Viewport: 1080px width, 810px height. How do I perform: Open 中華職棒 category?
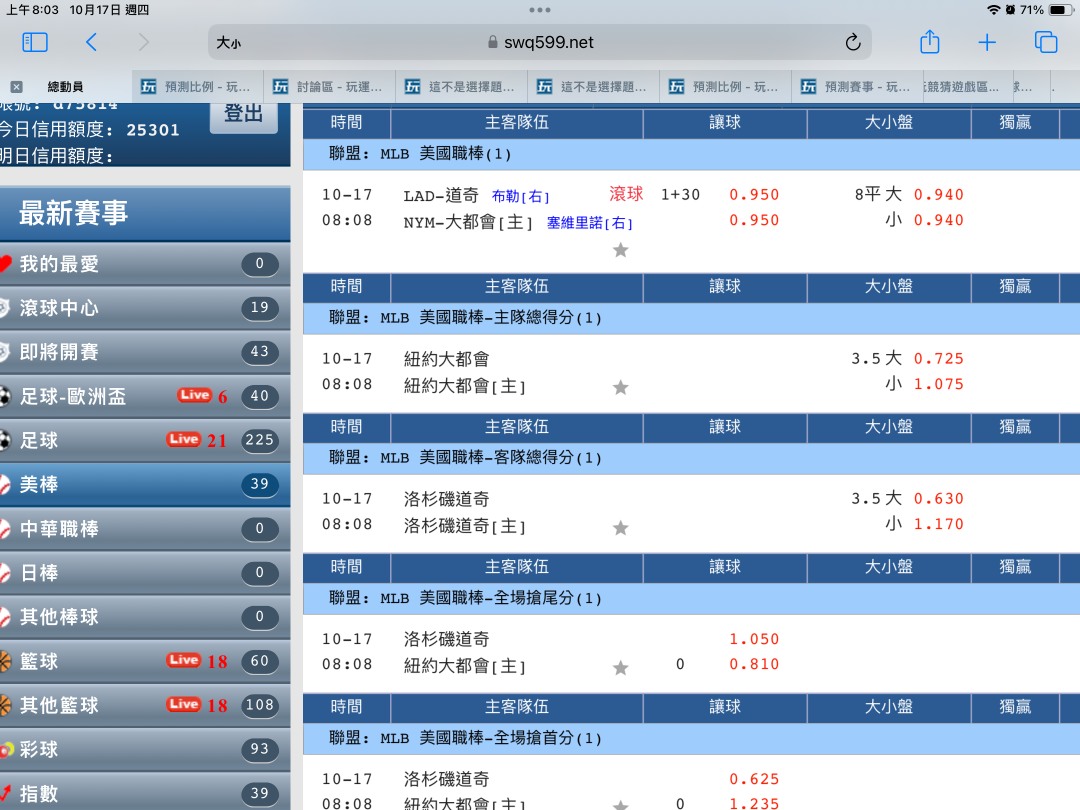[145, 528]
